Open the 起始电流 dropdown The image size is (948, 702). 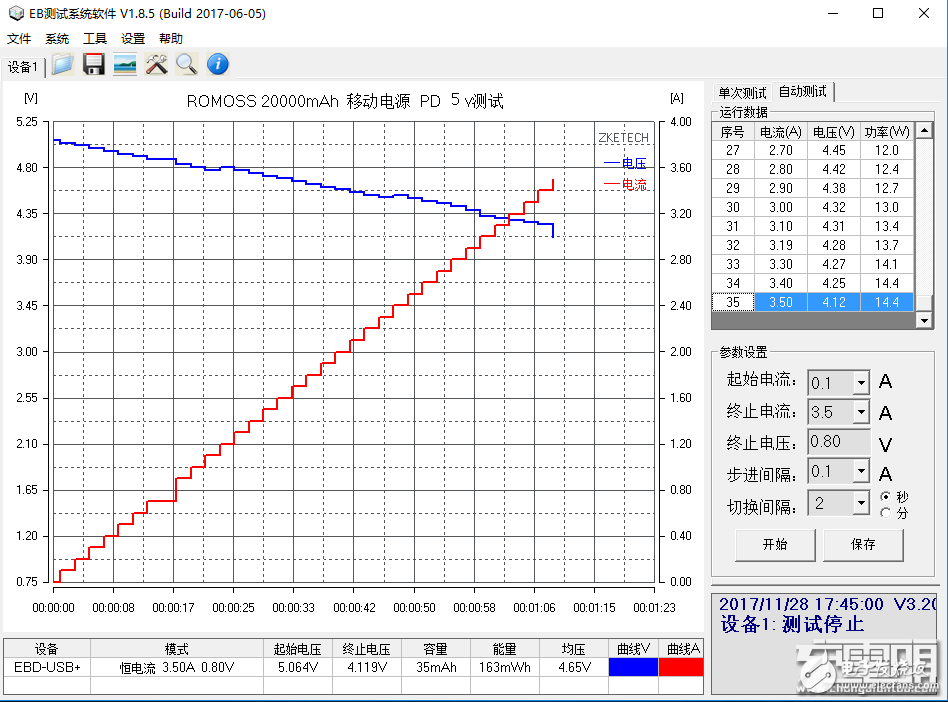(861, 382)
